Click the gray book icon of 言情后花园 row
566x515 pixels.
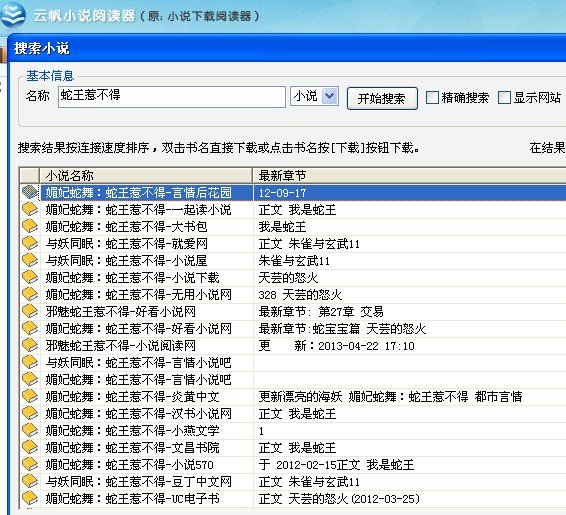click(x=30, y=192)
